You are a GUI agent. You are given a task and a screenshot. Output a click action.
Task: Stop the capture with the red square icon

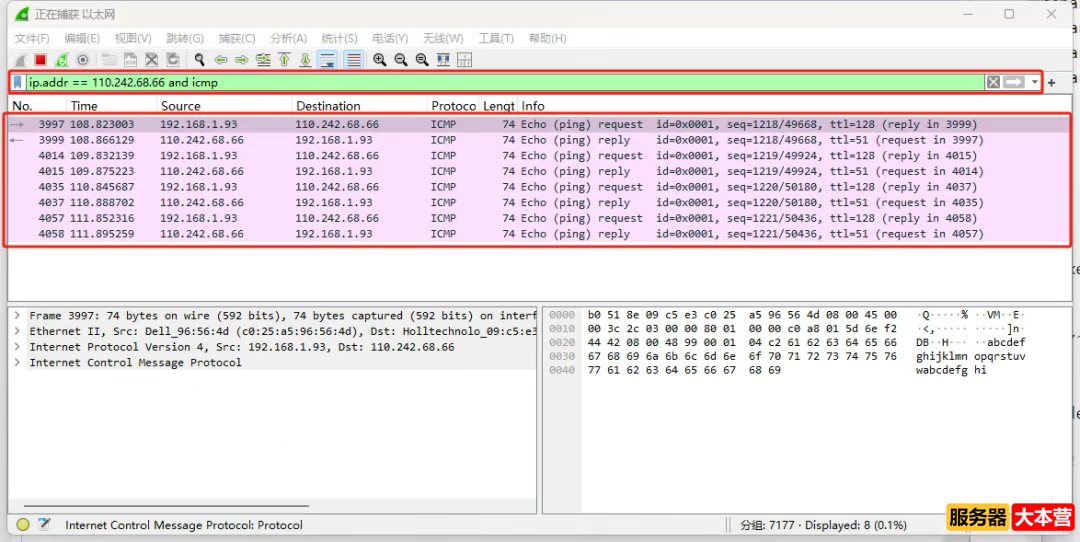(x=41, y=60)
